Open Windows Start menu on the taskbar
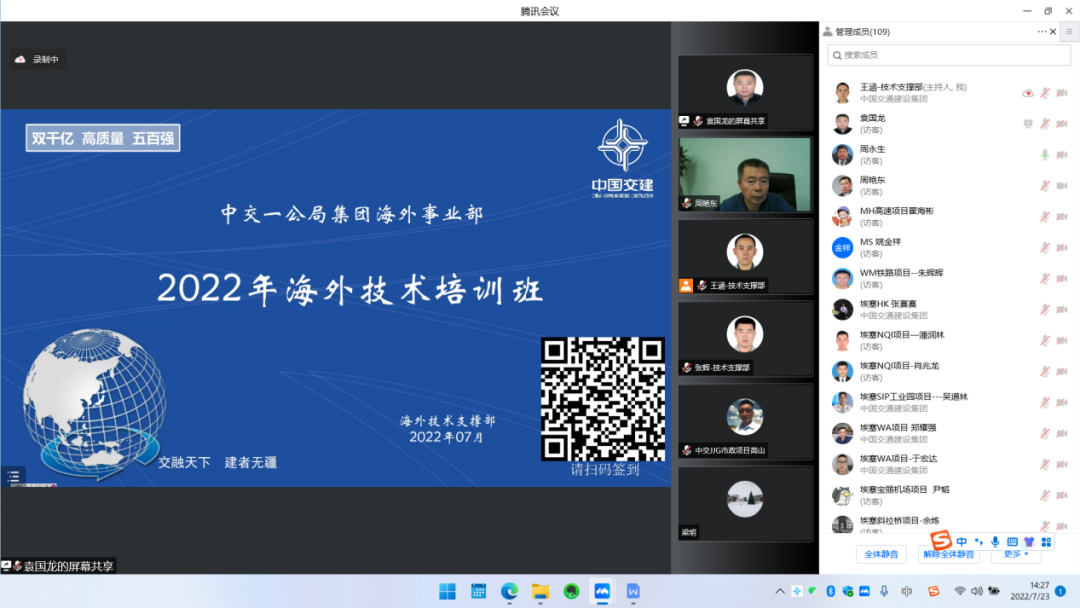The width and height of the screenshot is (1080, 608). pos(447,591)
